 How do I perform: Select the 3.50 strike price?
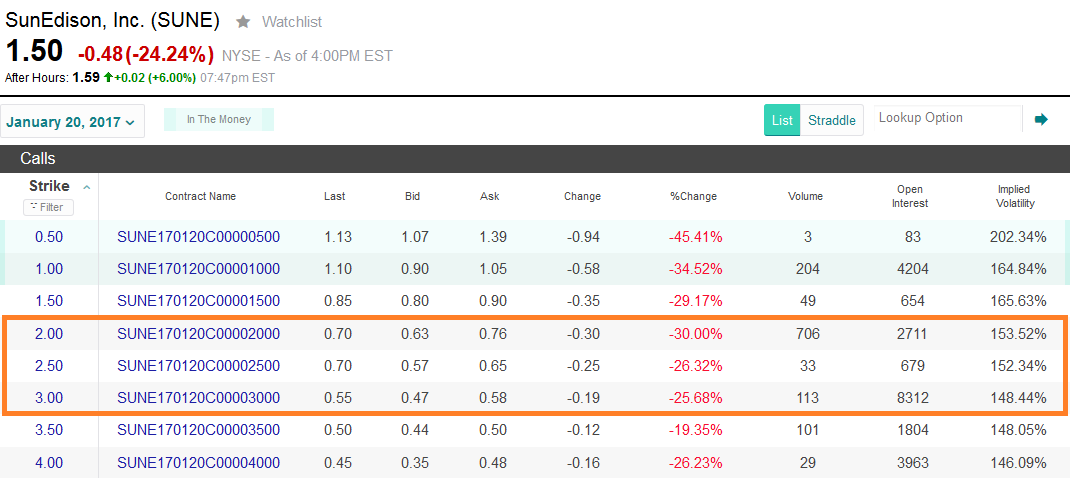49,430
